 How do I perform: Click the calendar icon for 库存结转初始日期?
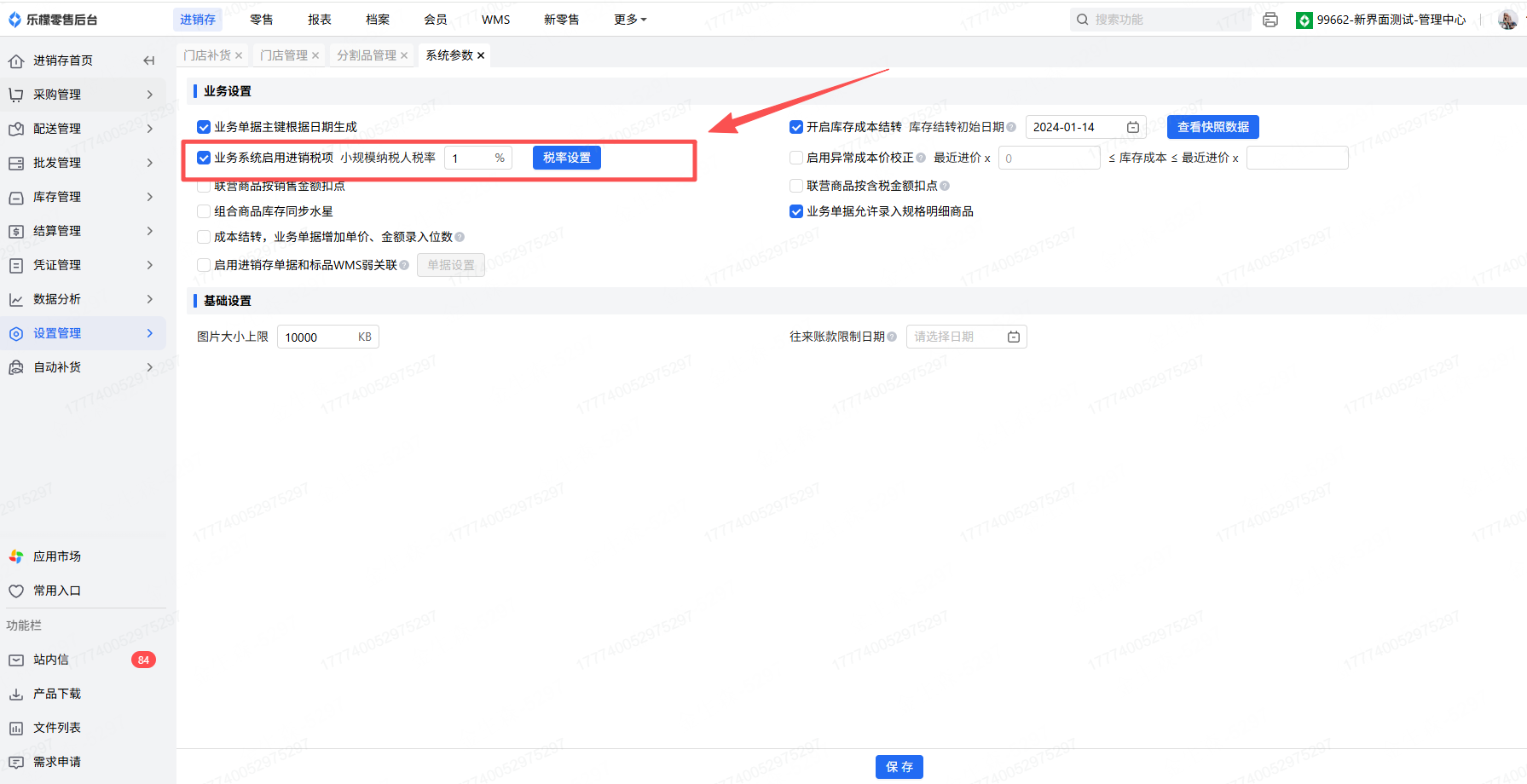point(1133,127)
